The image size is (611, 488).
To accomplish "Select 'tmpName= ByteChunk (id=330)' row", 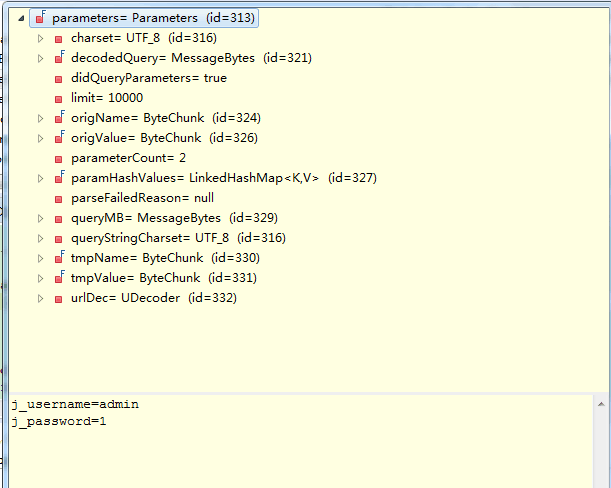I will [165, 258].
